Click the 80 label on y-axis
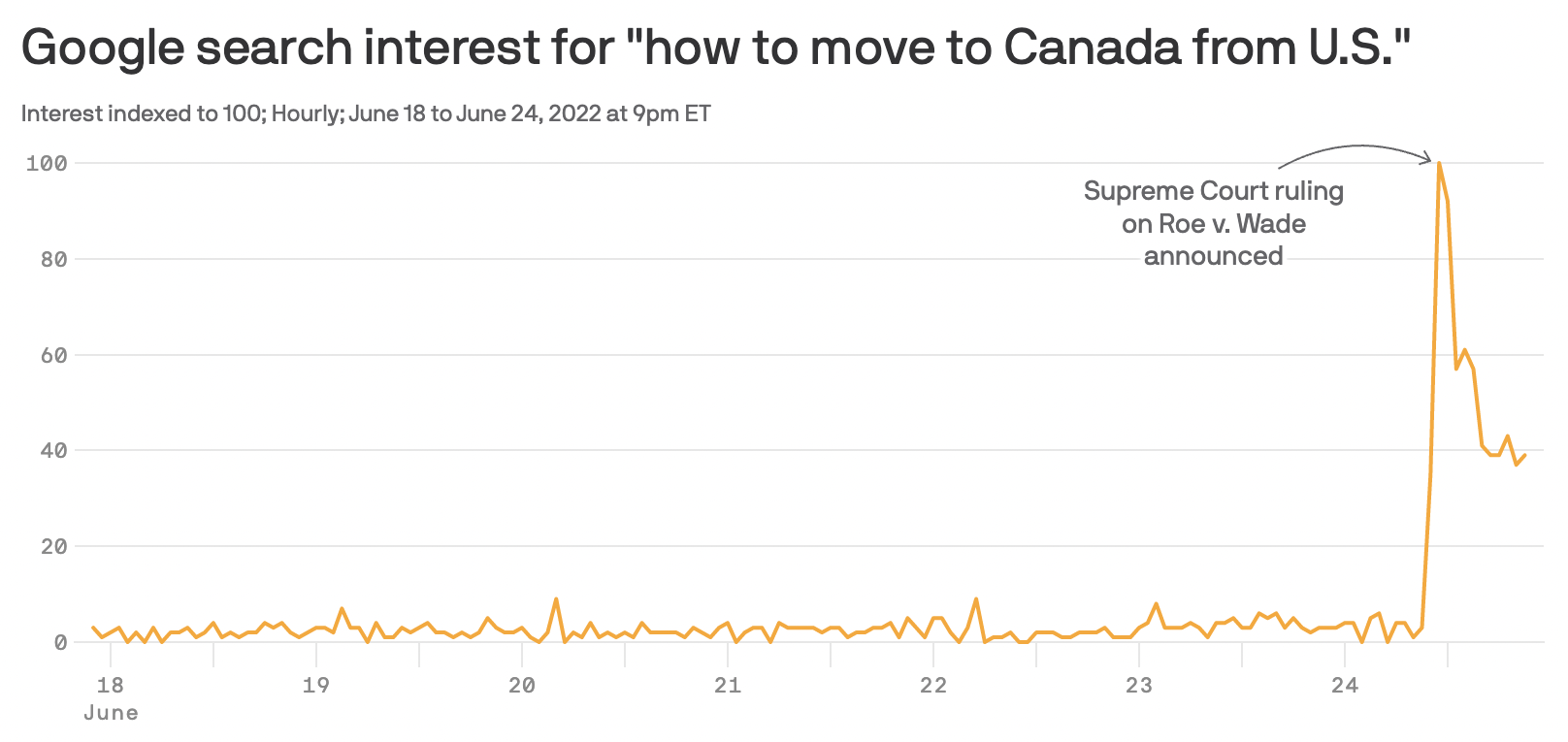1568x742 pixels. point(53,259)
